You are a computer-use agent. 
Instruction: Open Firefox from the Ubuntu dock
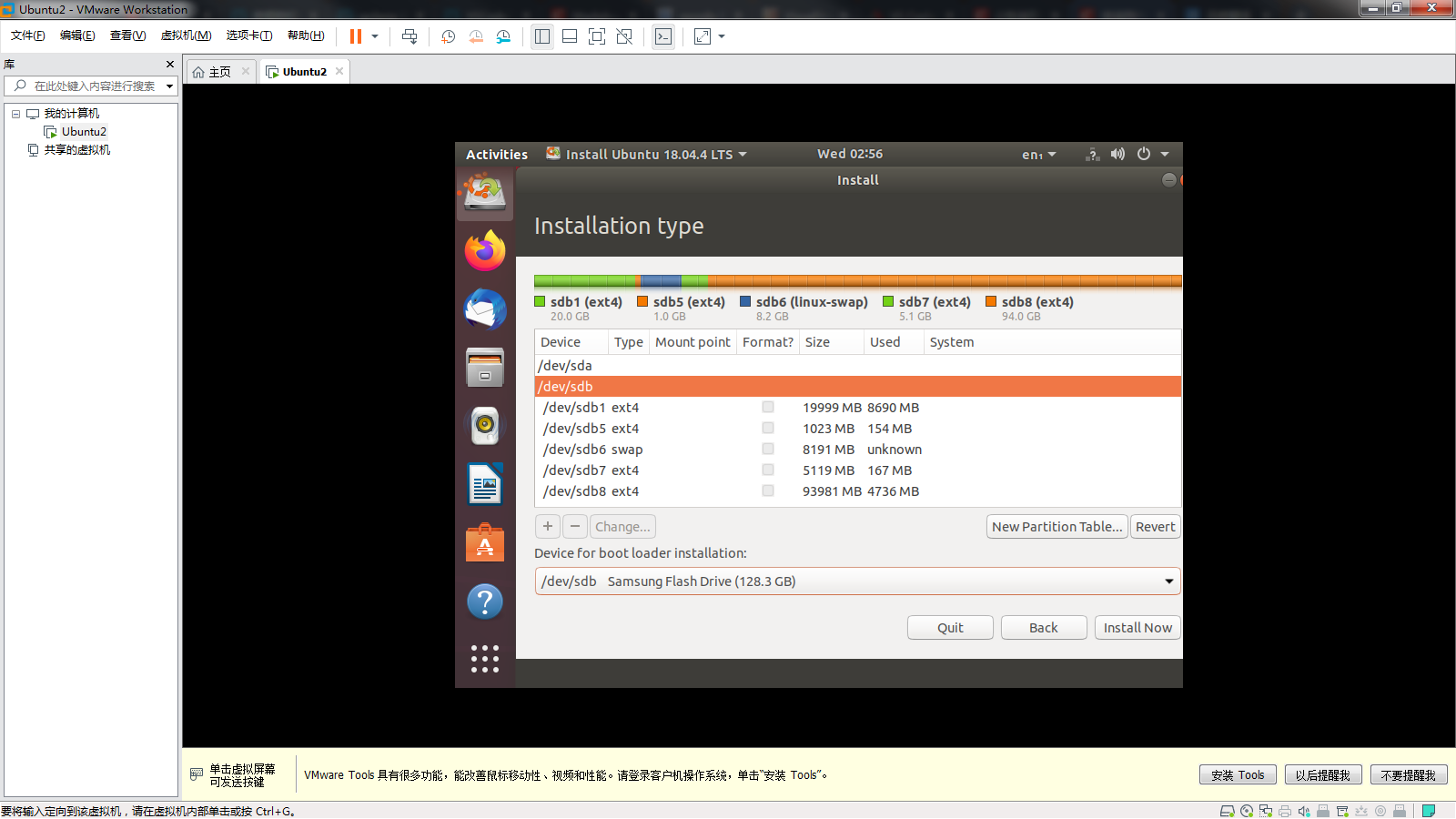[x=484, y=249]
